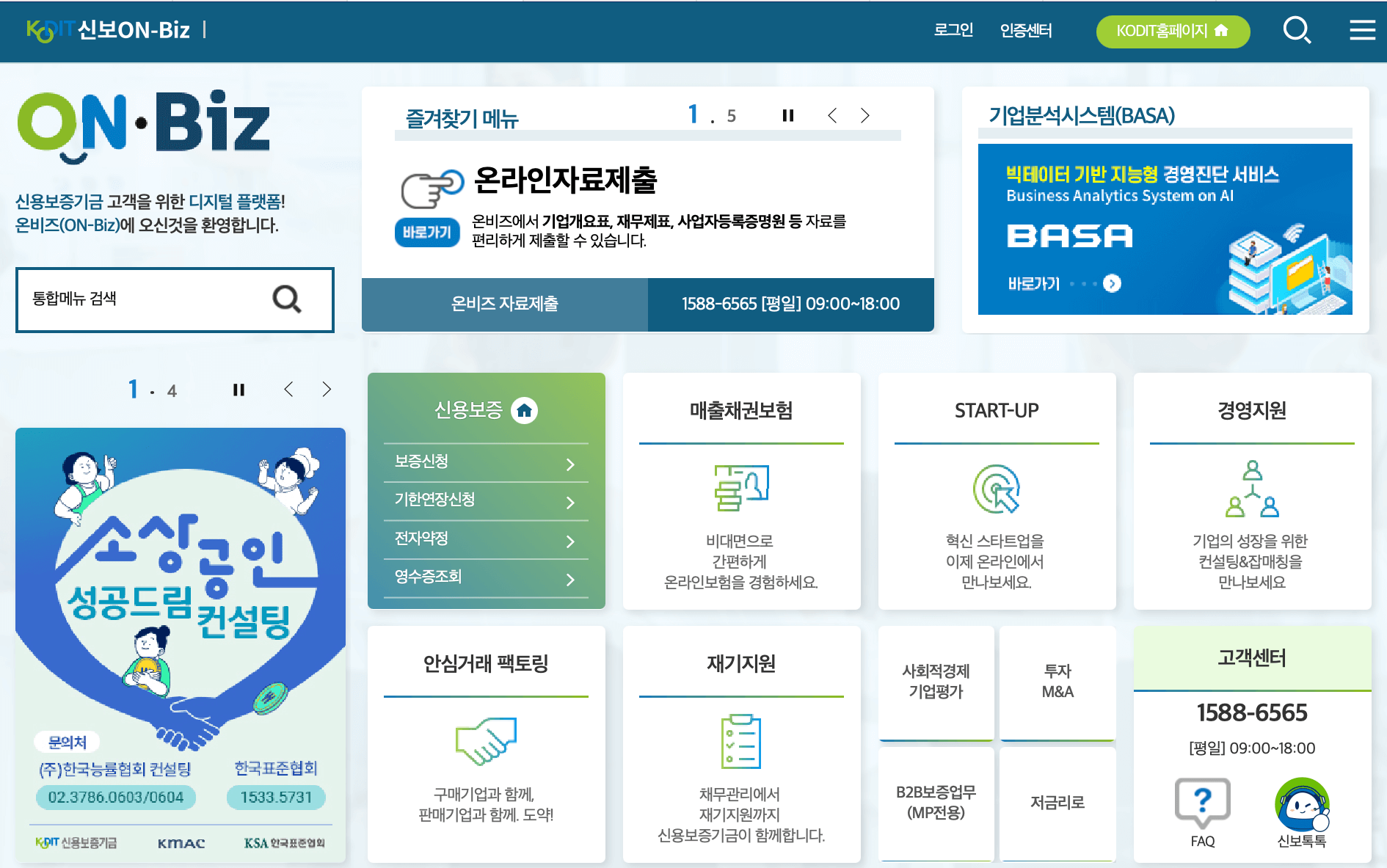Click the 02.3786.0603/0604 phone number
Image resolution: width=1387 pixels, height=868 pixels.
pos(116,798)
